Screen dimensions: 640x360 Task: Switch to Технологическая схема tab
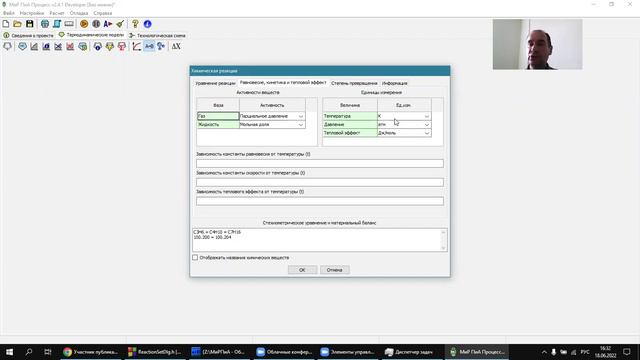(x=157, y=36)
